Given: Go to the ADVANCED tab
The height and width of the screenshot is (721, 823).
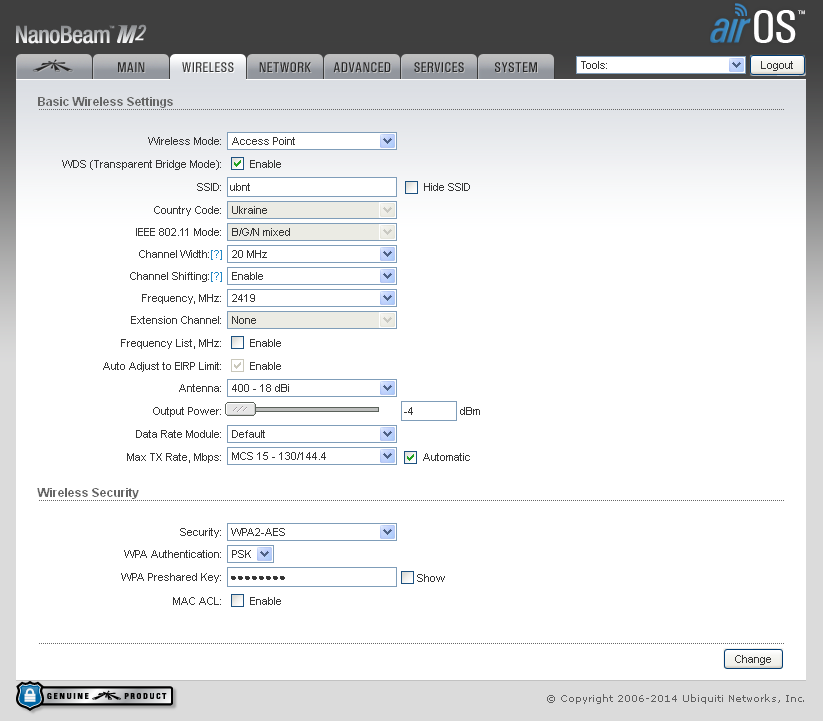Looking at the screenshot, I should click(x=362, y=67).
